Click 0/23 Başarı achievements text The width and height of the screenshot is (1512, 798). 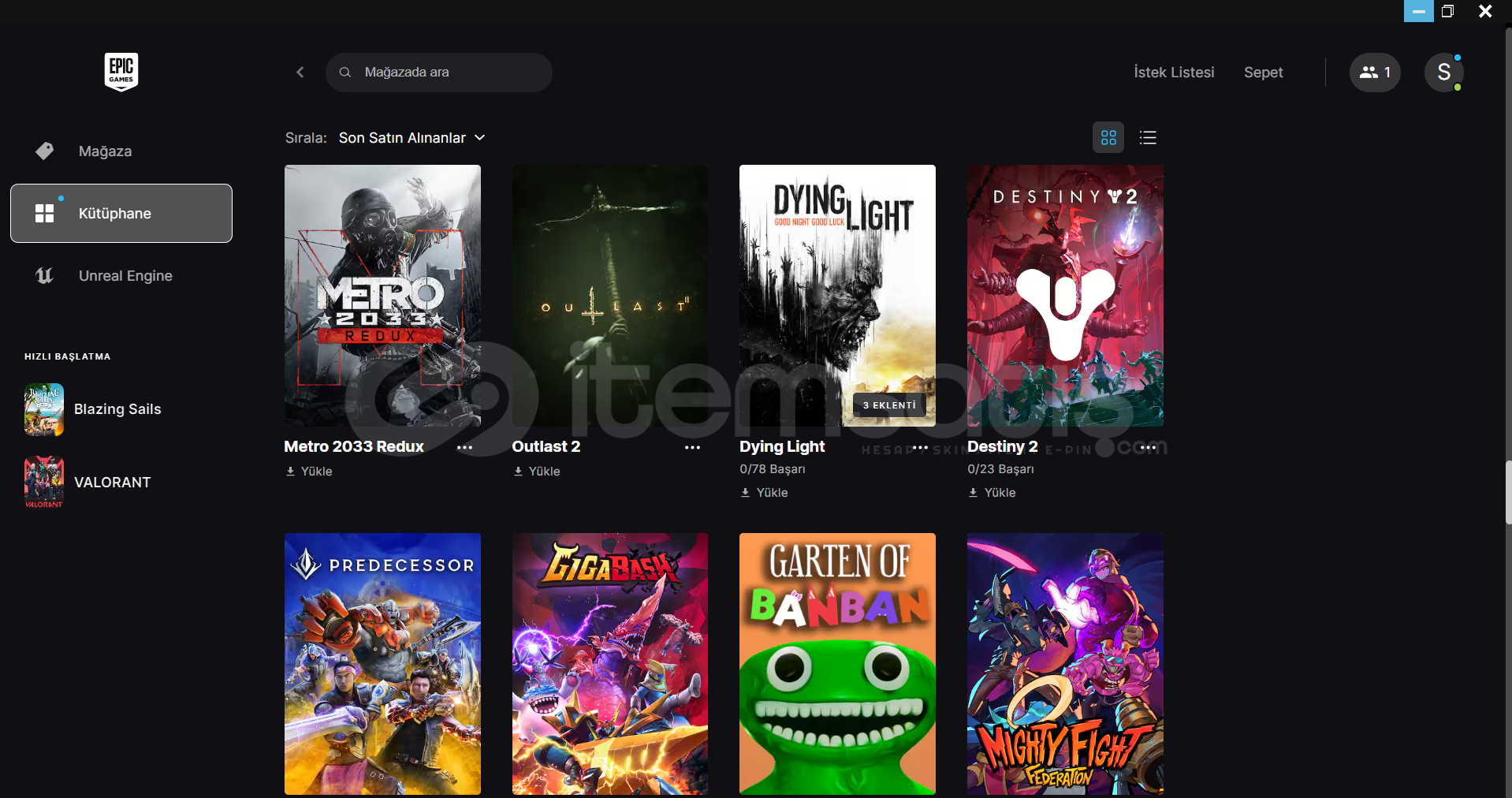coord(1000,469)
